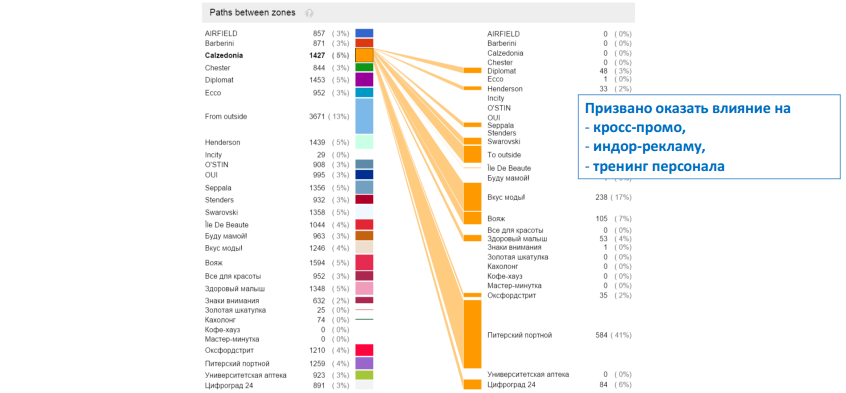The height and width of the screenshot is (393, 846).
Task: Select the violet Питерский портной source swatch
Action: click(x=364, y=363)
